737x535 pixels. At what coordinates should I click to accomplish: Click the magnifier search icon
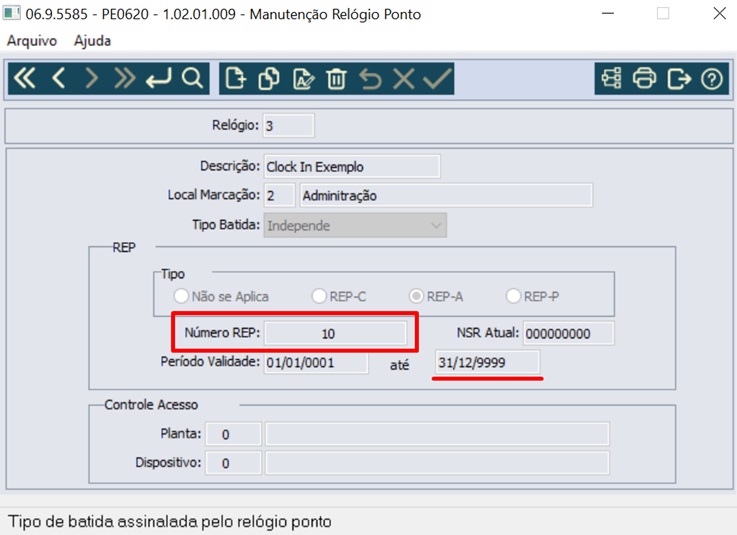192,78
